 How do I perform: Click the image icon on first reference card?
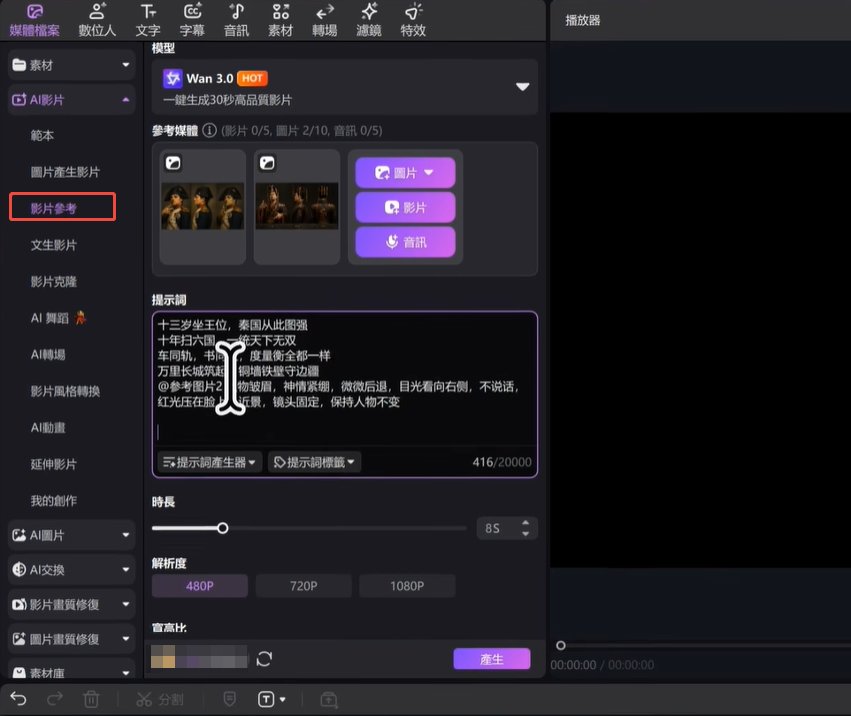click(x=173, y=163)
